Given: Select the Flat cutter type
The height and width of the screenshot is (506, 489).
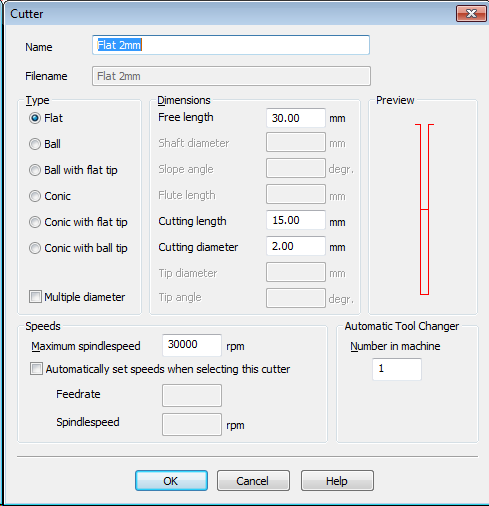Looking at the screenshot, I should 35,118.
